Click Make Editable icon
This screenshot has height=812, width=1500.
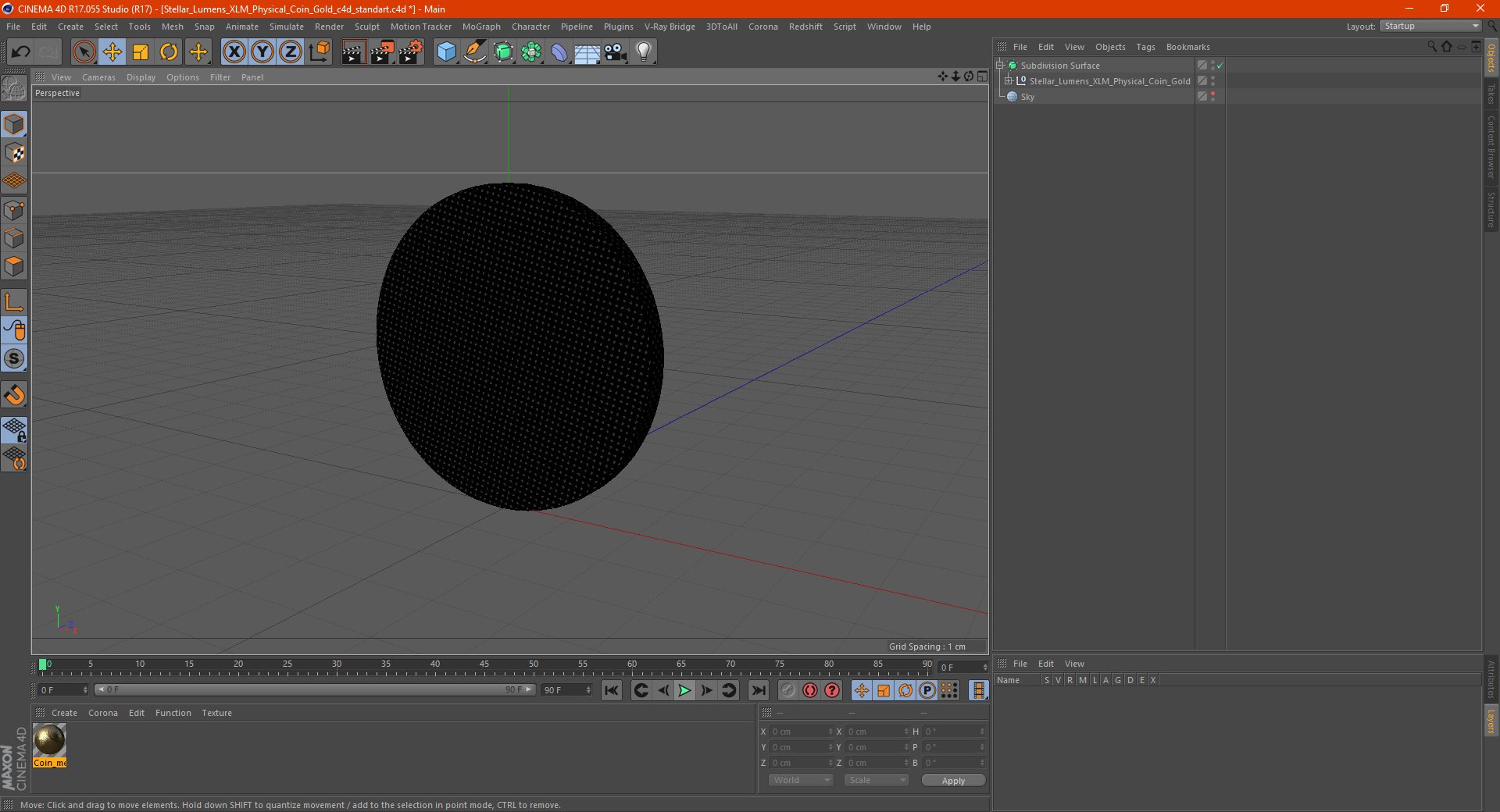click(14, 88)
